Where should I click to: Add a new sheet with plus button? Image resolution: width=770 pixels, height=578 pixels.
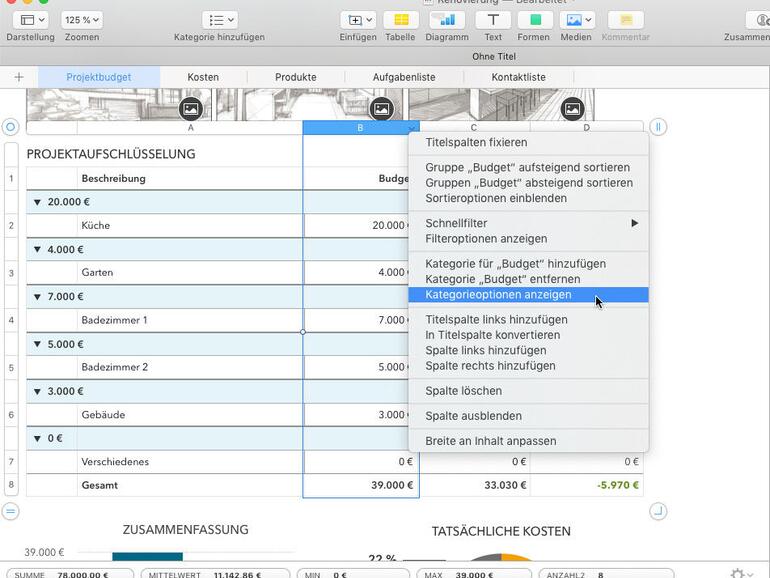coord(19,77)
